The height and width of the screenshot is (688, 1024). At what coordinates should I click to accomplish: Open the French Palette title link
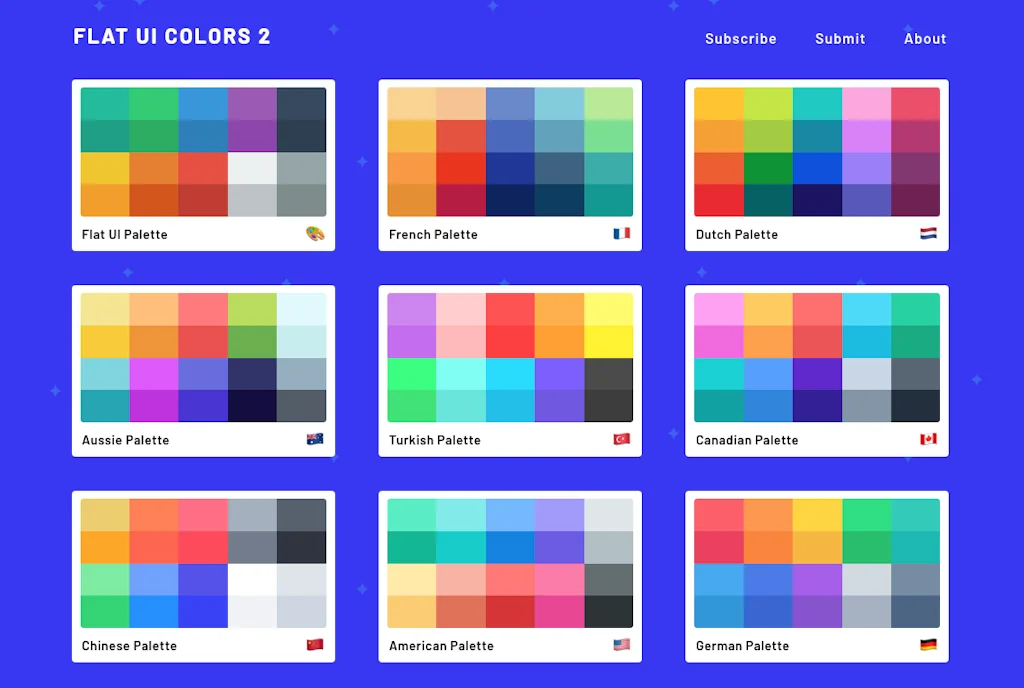point(433,234)
